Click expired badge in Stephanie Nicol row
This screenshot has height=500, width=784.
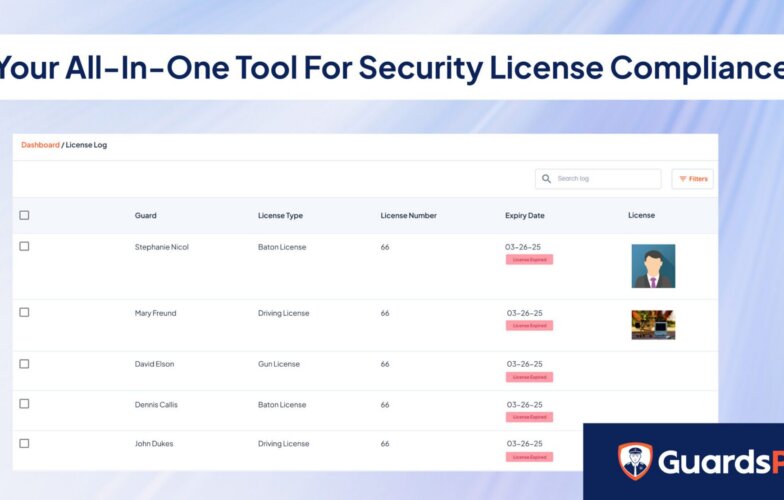[x=530, y=260]
